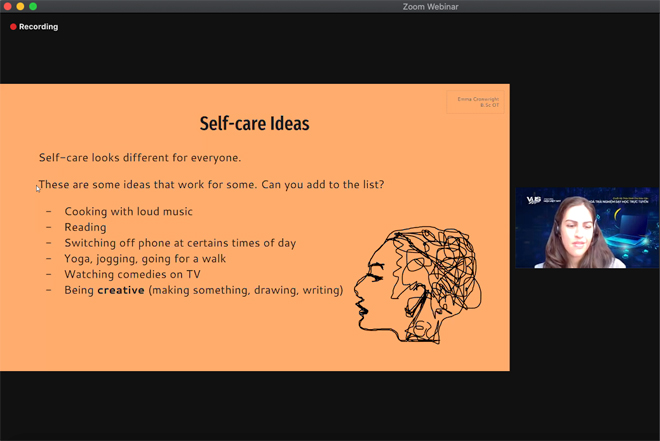Viewport: 660px width, 441px height.
Task: Click the bold word 'creative' on slide
Action: [121, 290]
